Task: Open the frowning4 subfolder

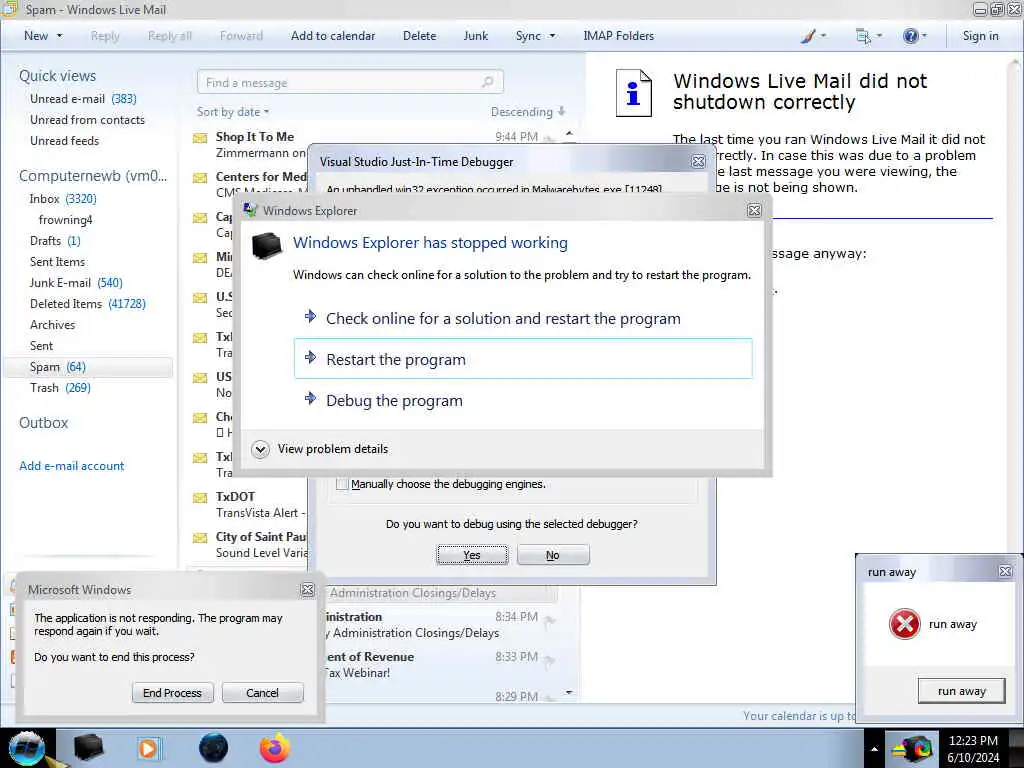Action: (65, 219)
